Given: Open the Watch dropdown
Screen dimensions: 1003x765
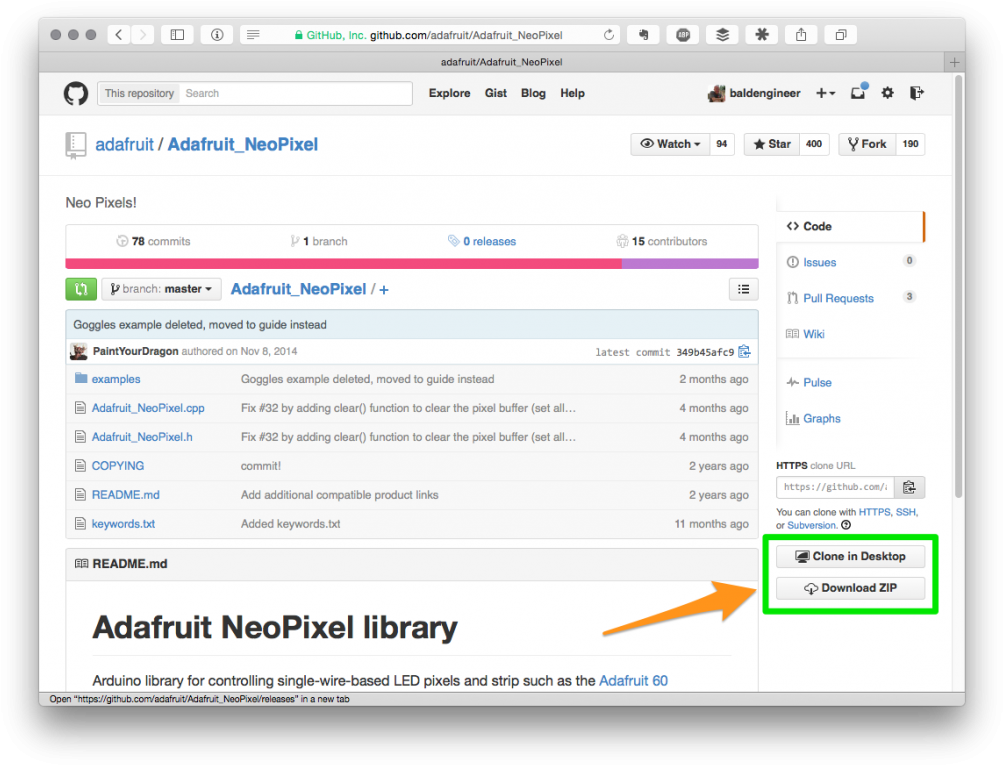Looking at the screenshot, I should click(671, 144).
